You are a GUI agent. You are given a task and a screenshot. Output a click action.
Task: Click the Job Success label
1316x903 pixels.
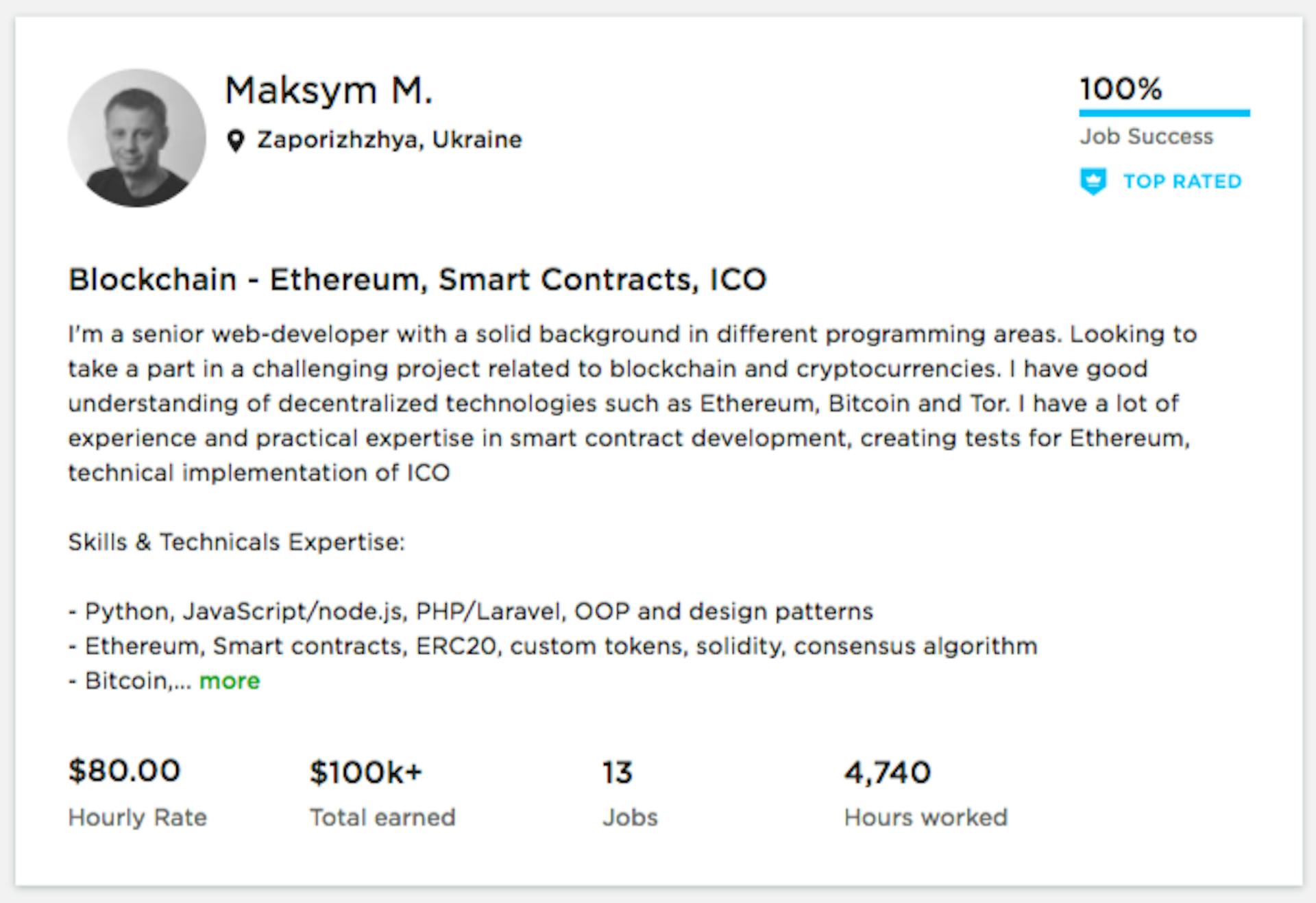[x=1146, y=136]
